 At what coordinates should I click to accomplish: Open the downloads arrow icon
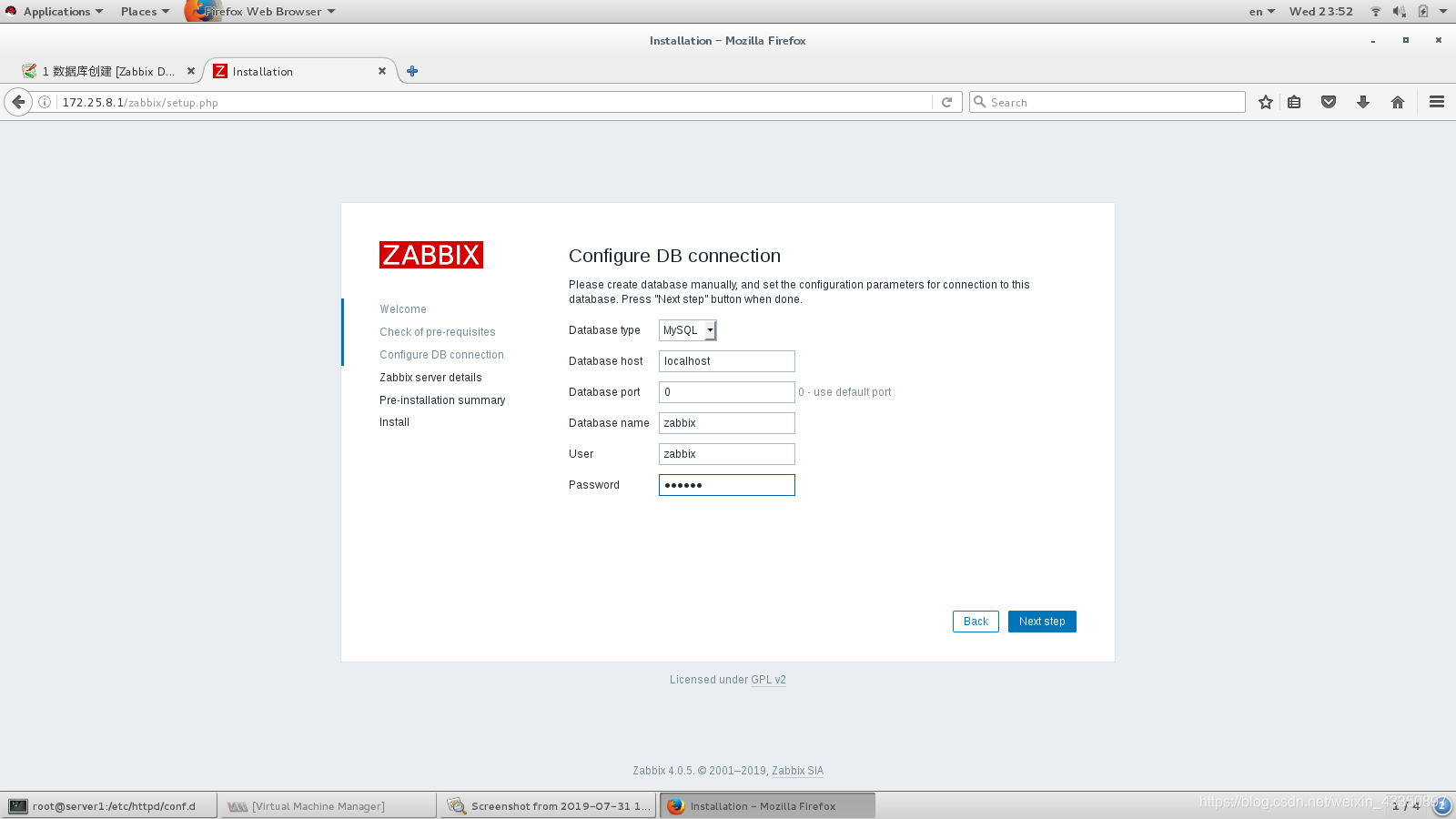[1363, 102]
